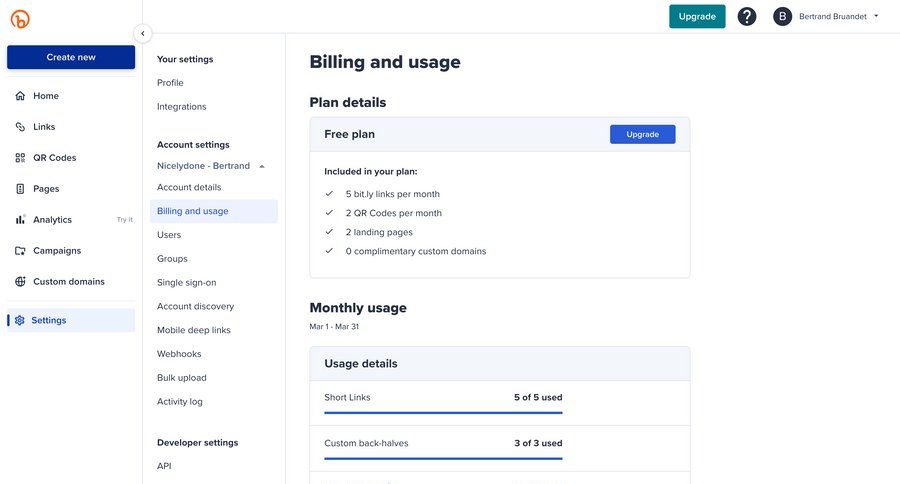Click the checkmark beside 2 QR Codes per month
Image resolution: width=900 pixels, height=484 pixels.
(x=329, y=213)
